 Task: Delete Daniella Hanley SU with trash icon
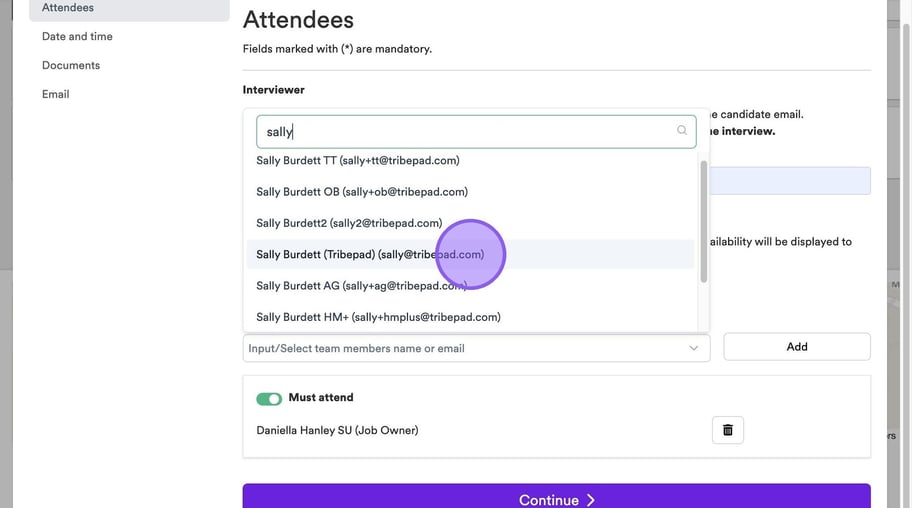coord(728,430)
